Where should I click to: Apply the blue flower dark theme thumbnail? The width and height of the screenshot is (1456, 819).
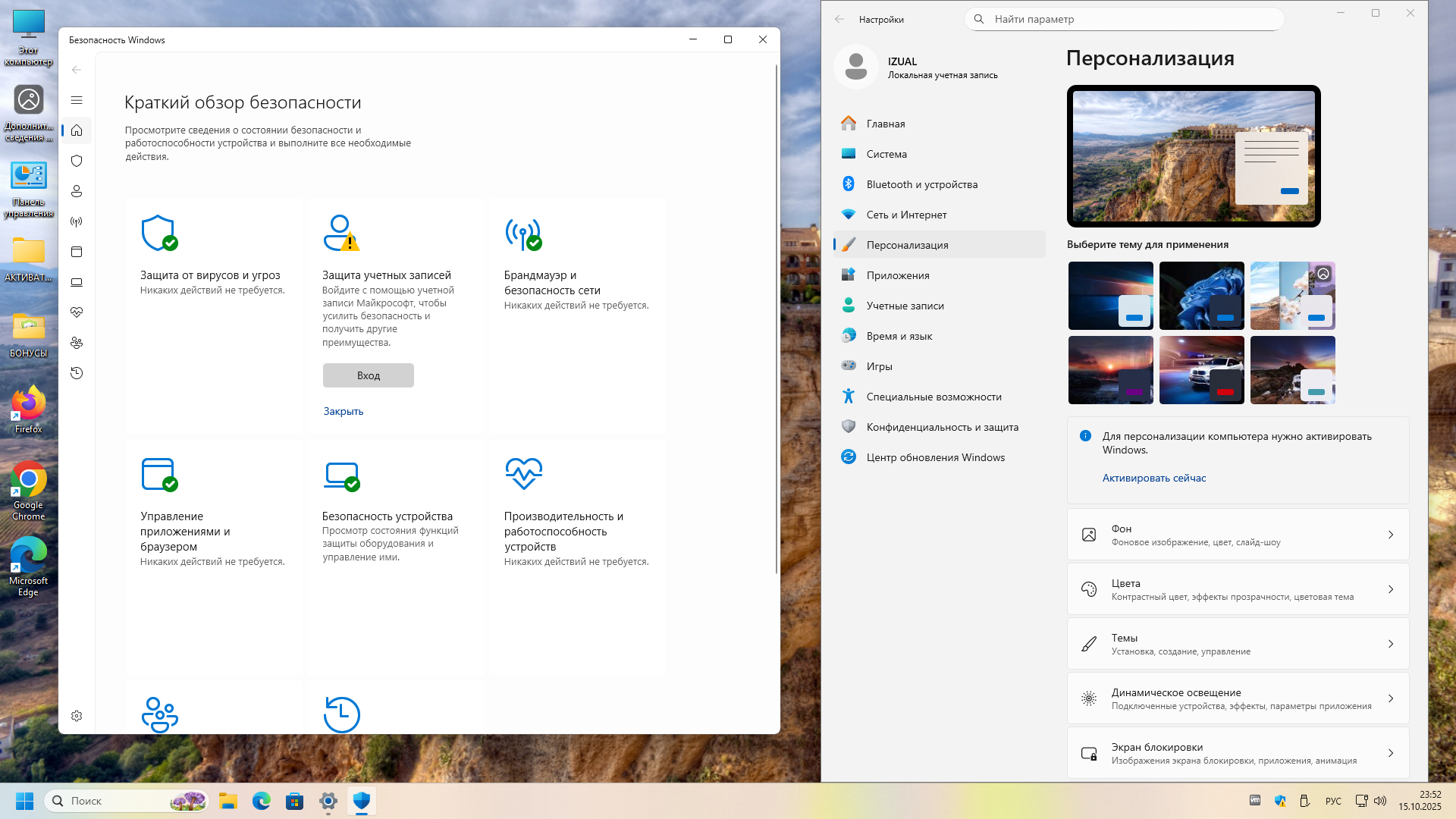(x=1201, y=296)
